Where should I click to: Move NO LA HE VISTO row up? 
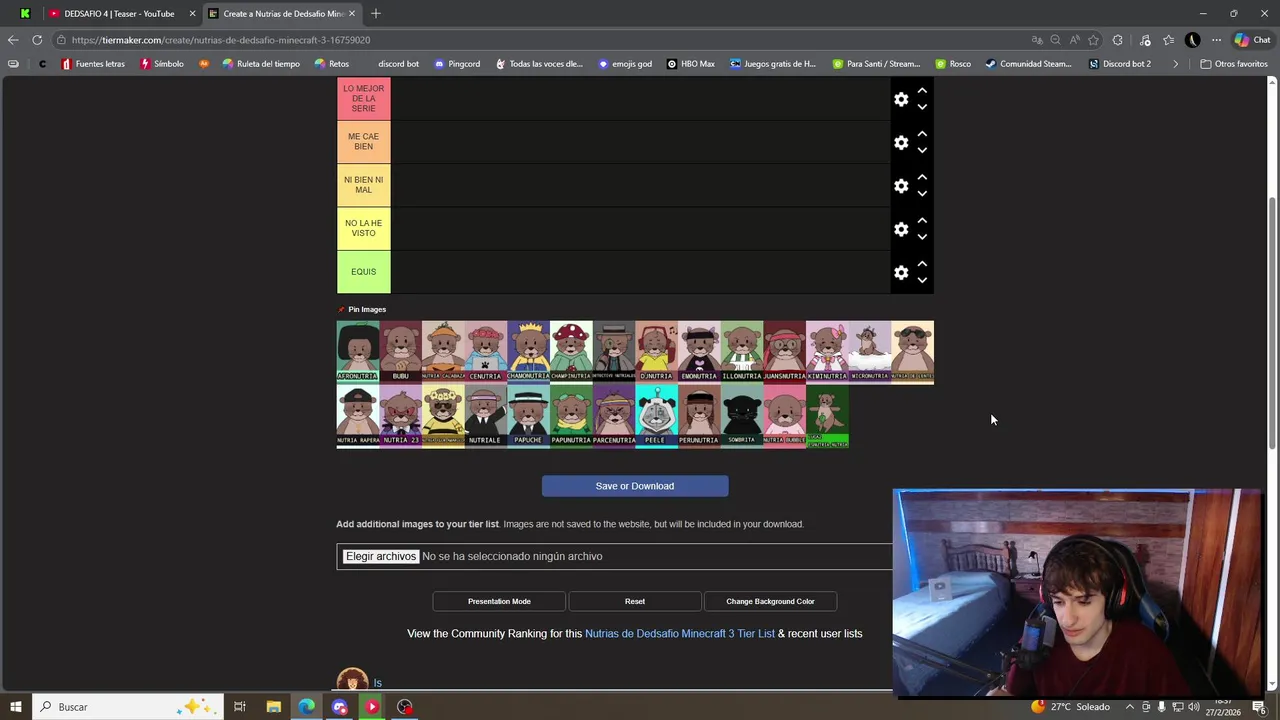click(922, 220)
